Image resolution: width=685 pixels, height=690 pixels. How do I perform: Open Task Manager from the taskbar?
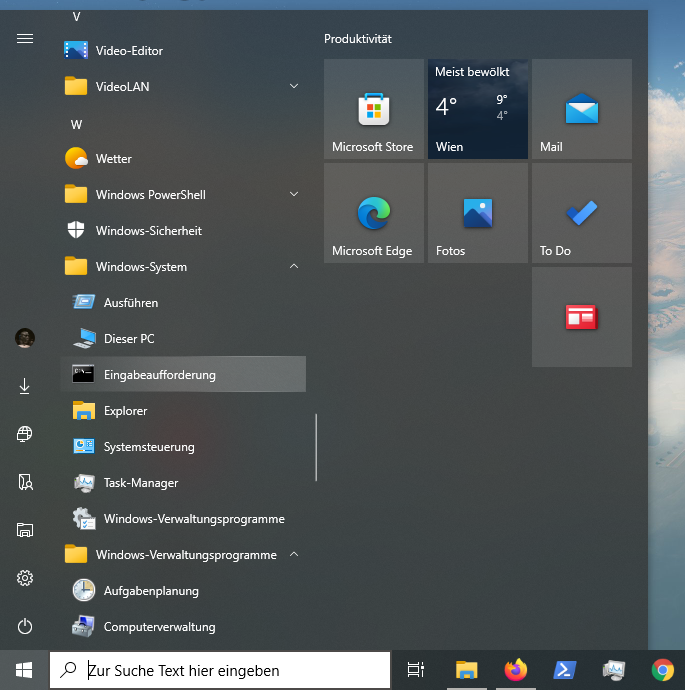tap(614, 670)
